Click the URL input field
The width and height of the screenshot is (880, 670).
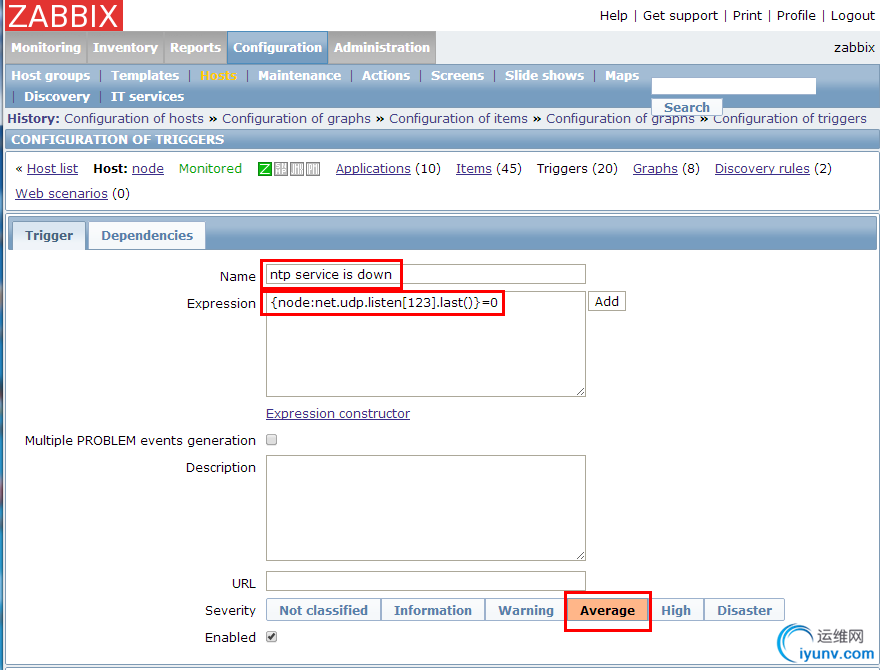click(x=425, y=581)
